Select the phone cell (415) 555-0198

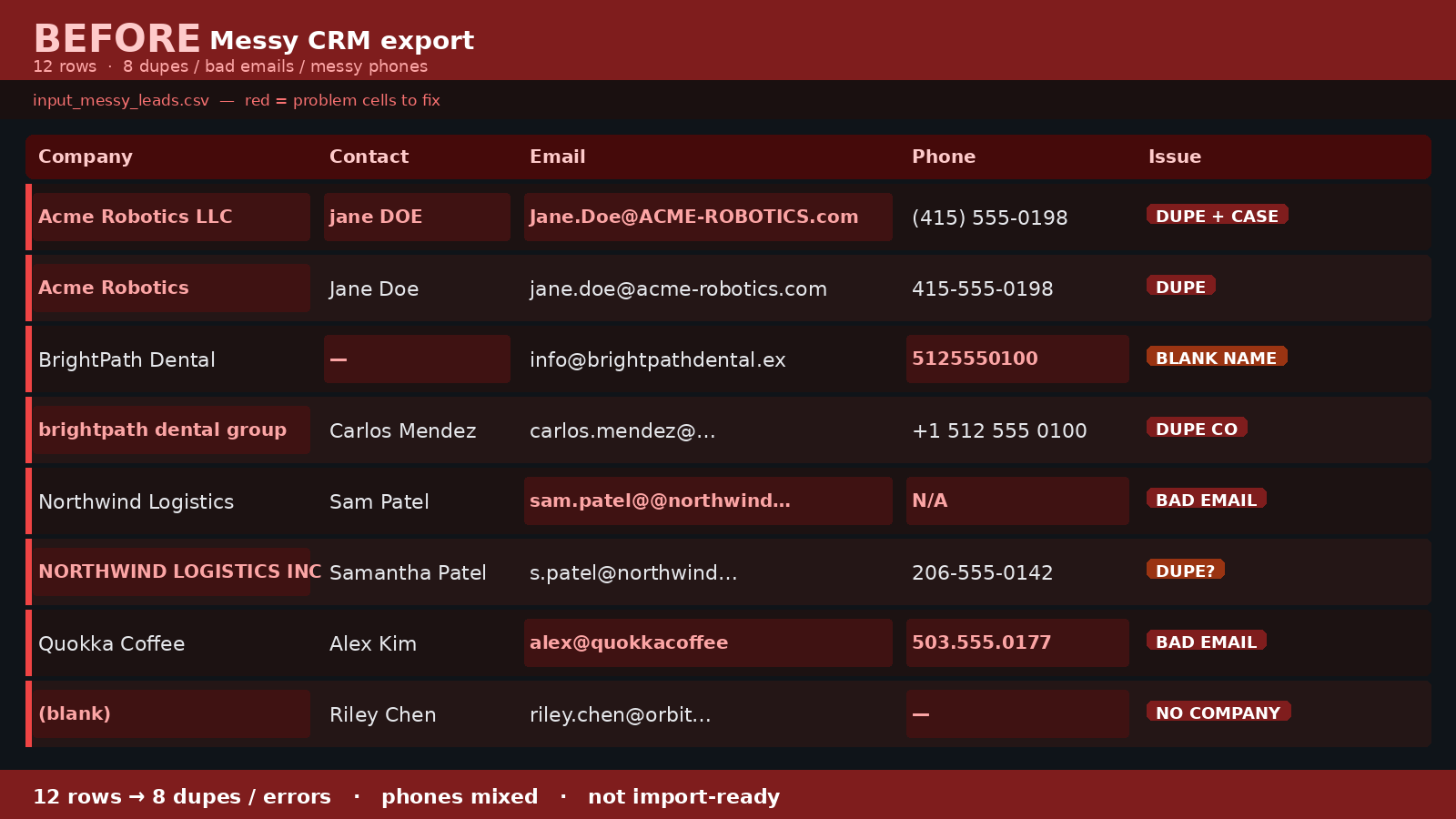(989, 217)
